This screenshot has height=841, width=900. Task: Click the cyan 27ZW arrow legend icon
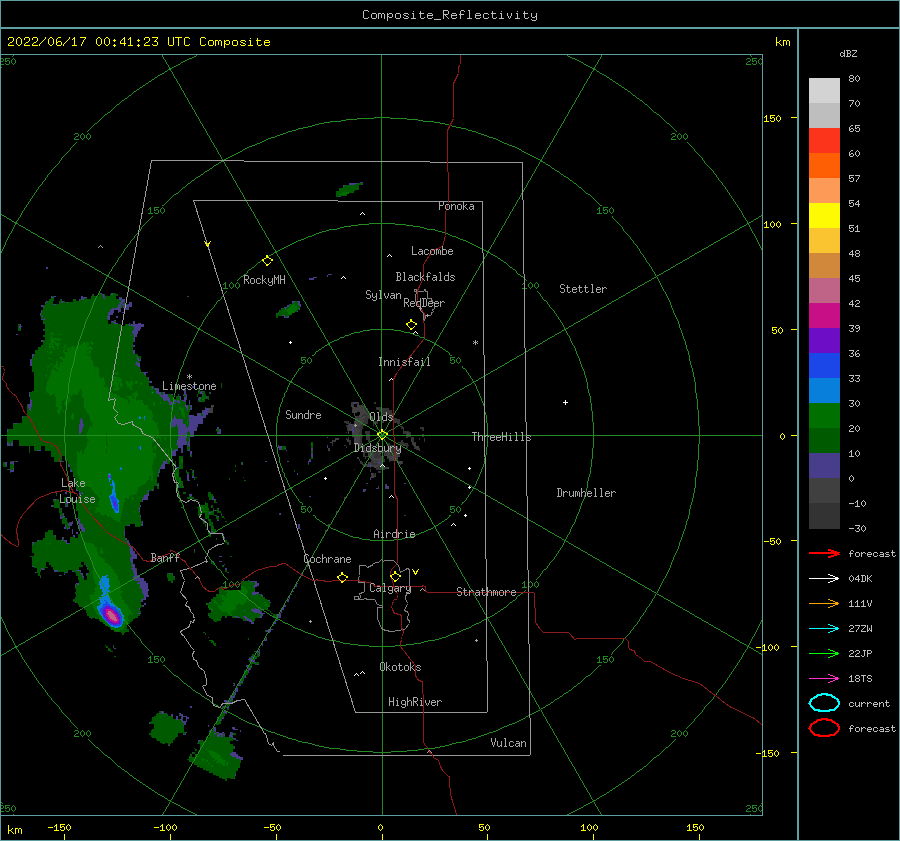824,629
